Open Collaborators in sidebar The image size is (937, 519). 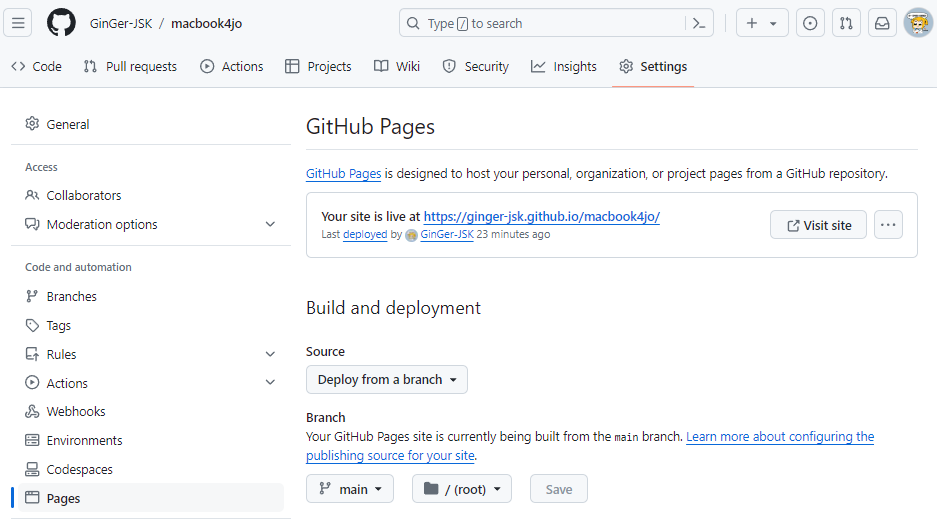tap(151, 195)
